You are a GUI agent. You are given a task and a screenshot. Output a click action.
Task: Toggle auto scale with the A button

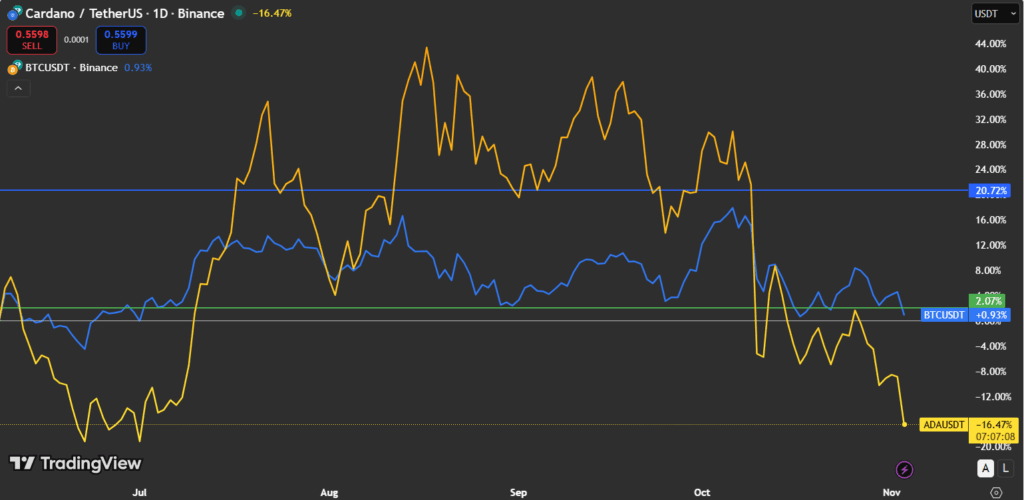985,469
